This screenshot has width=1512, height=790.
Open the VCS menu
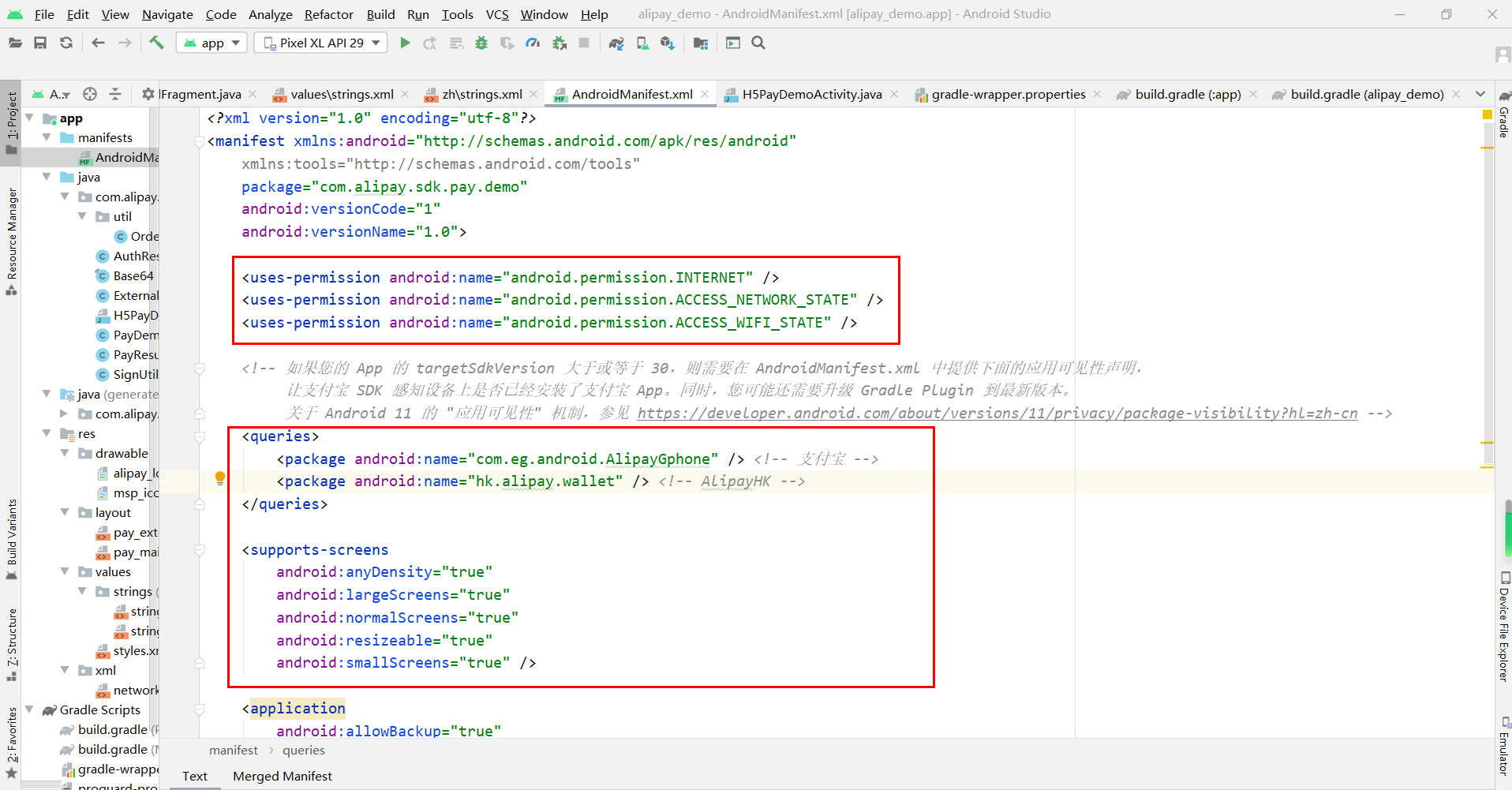click(497, 14)
